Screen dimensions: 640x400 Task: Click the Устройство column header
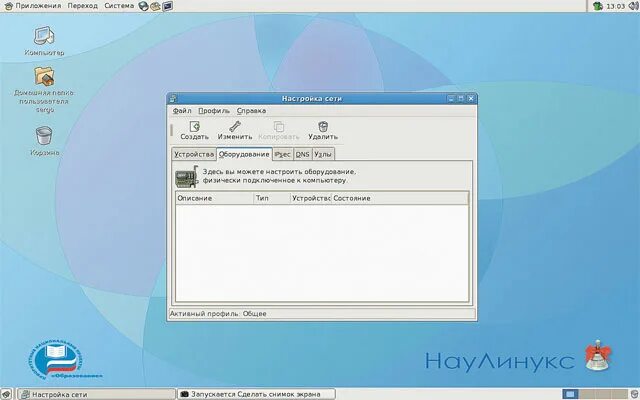point(311,198)
